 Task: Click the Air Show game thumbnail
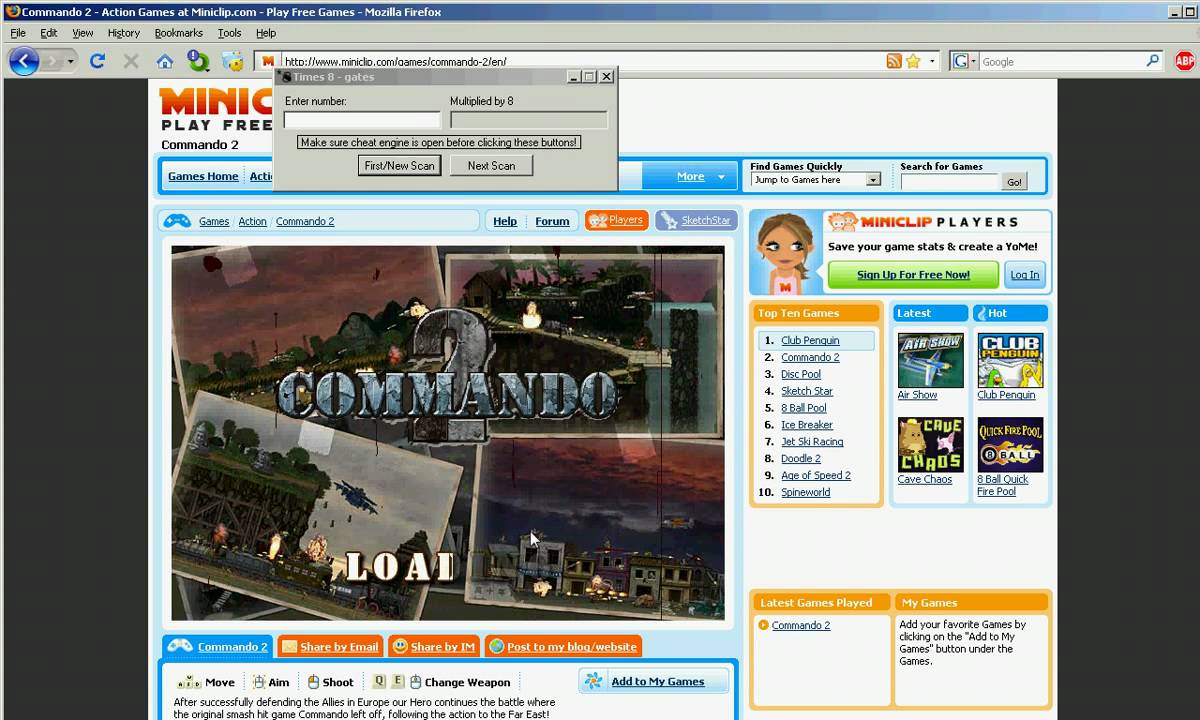coord(931,360)
